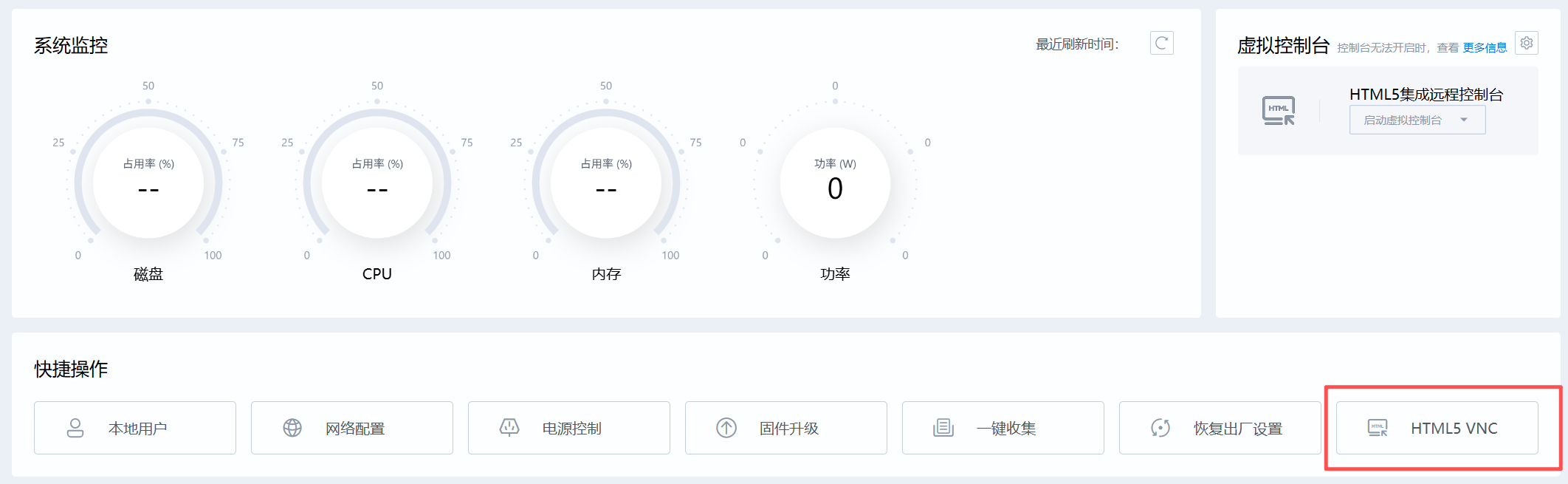This screenshot has height=484, width=1568.
Task: Open the virtual console settings gear
Action: pyautogui.click(x=1527, y=44)
